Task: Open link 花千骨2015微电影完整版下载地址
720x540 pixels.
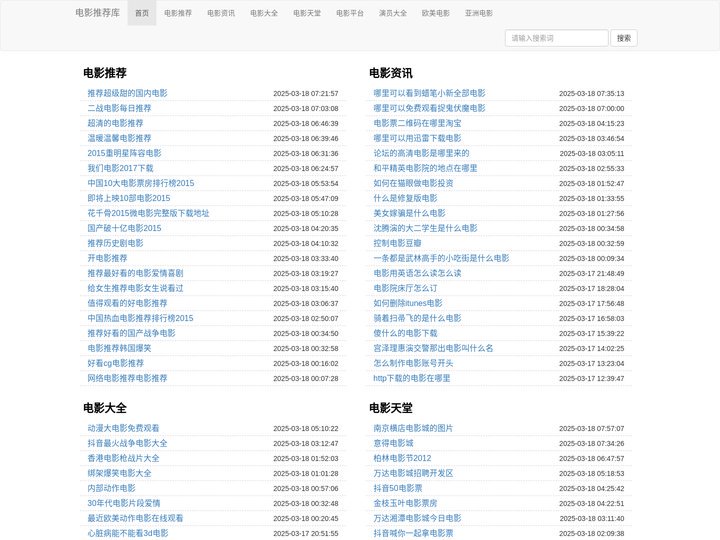Action: tap(148, 213)
